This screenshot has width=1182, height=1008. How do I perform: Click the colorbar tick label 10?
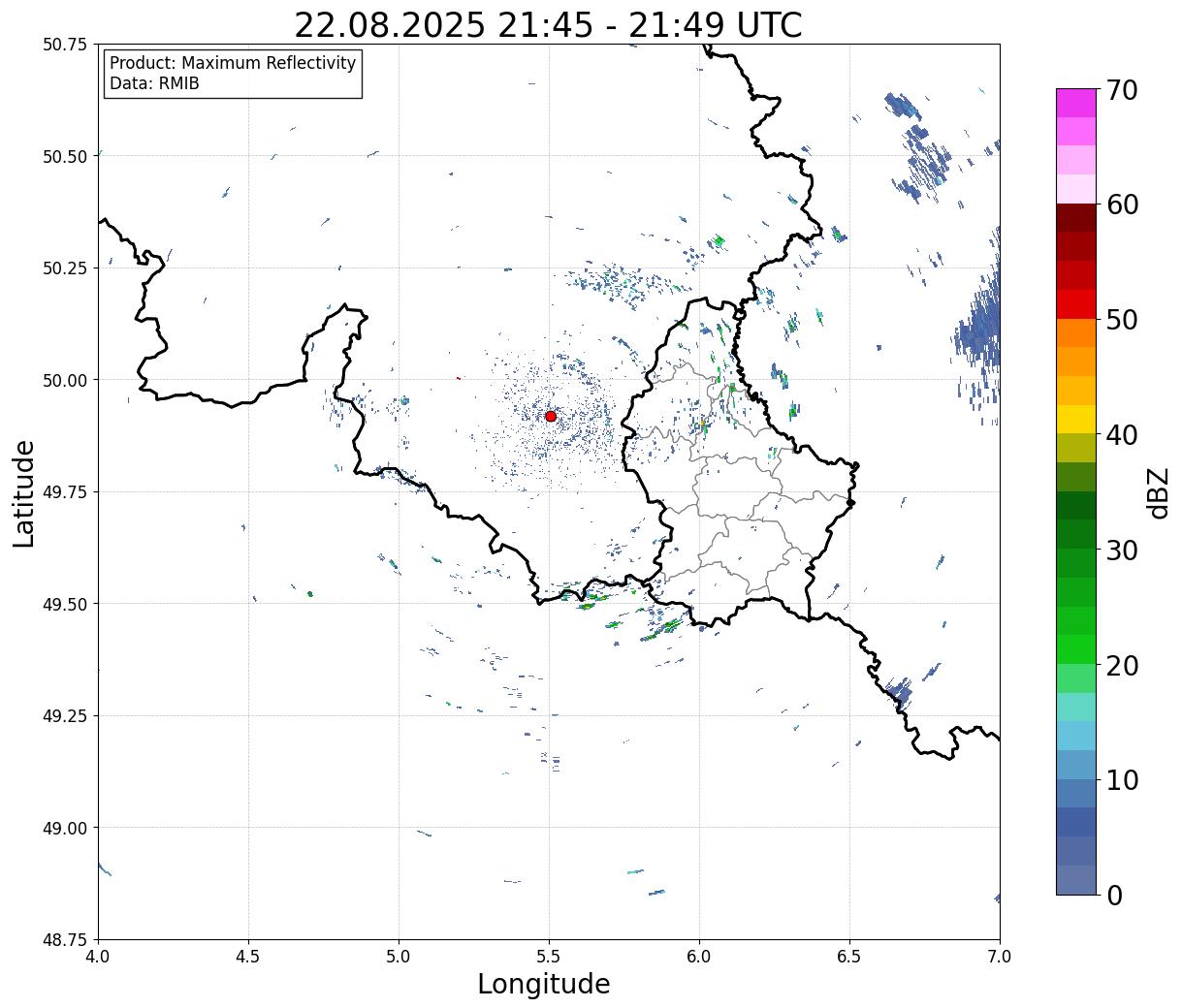point(1122,779)
